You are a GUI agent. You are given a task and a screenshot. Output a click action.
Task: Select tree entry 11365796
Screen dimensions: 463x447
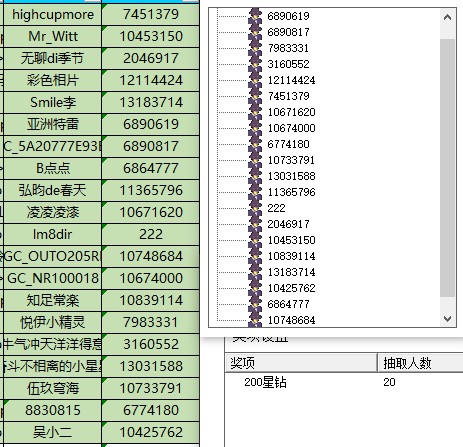292,192
